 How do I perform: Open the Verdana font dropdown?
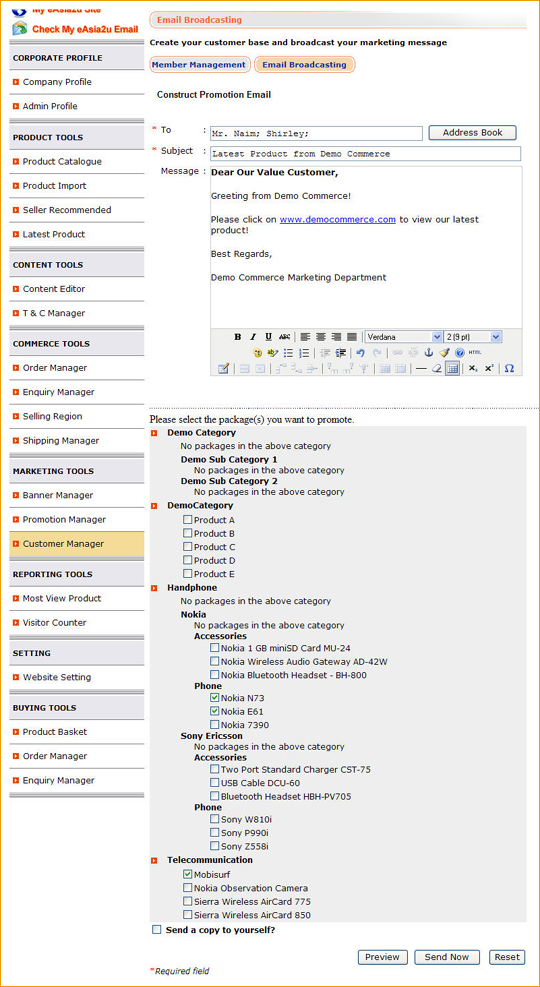coord(403,337)
